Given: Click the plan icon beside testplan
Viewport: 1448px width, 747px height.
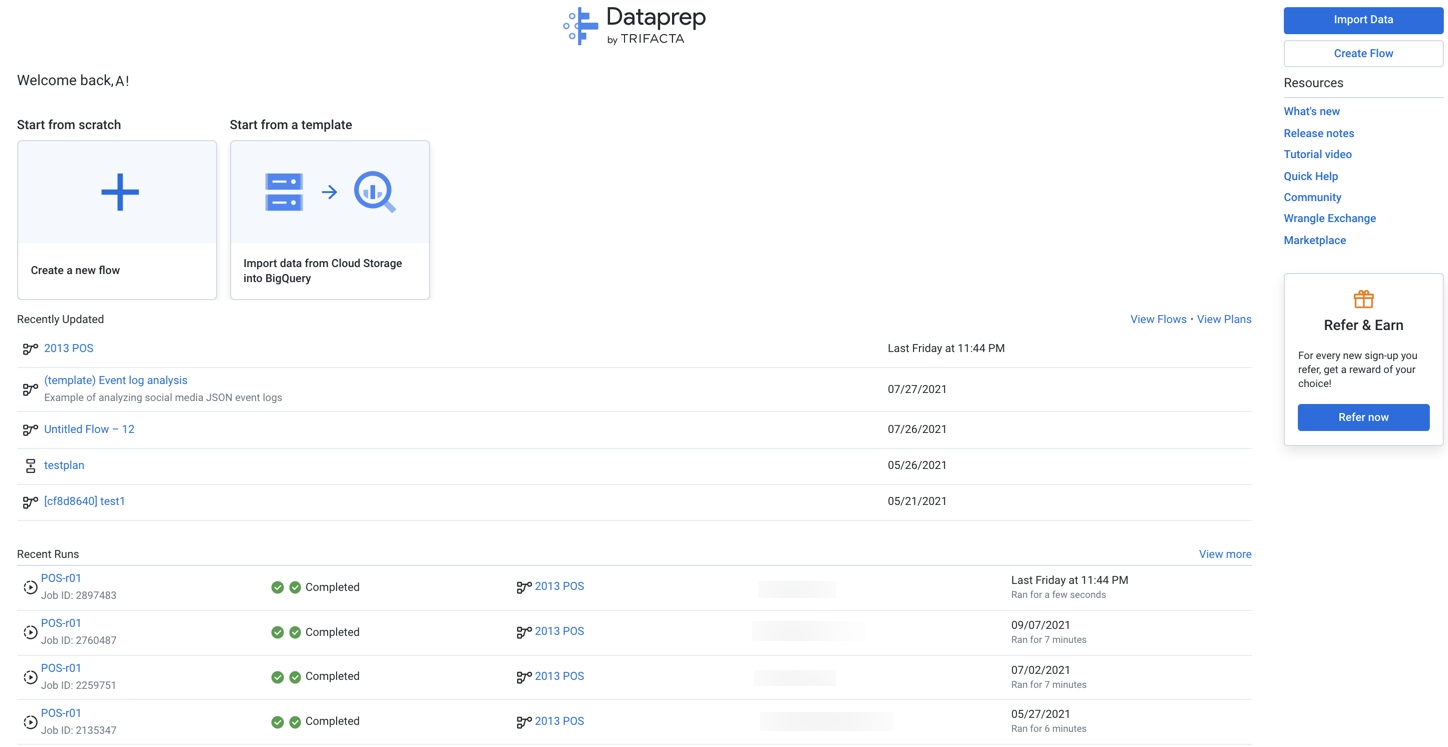Looking at the screenshot, I should 30,466.
